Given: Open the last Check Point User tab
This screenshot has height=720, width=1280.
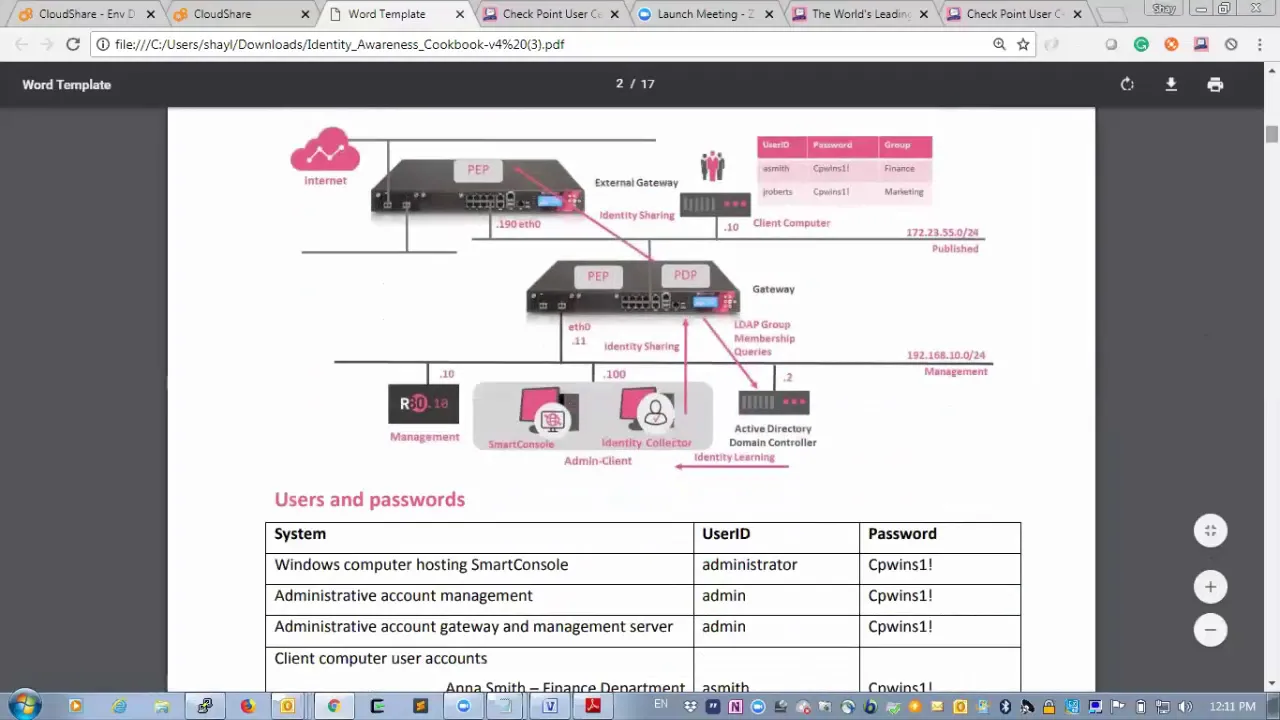Looking at the screenshot, I should click(x=1013, y=14).
